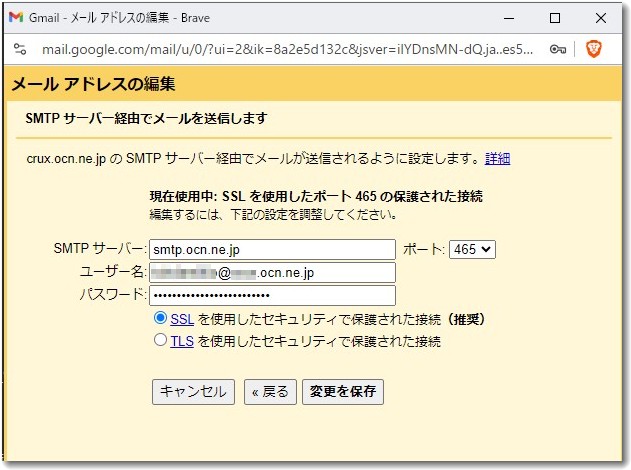Image resolution: width=631 pixels, height=470 pixels.
Task: Open Brave Shields lion icon
Action: pyautogui.click(x=594, y=49)
